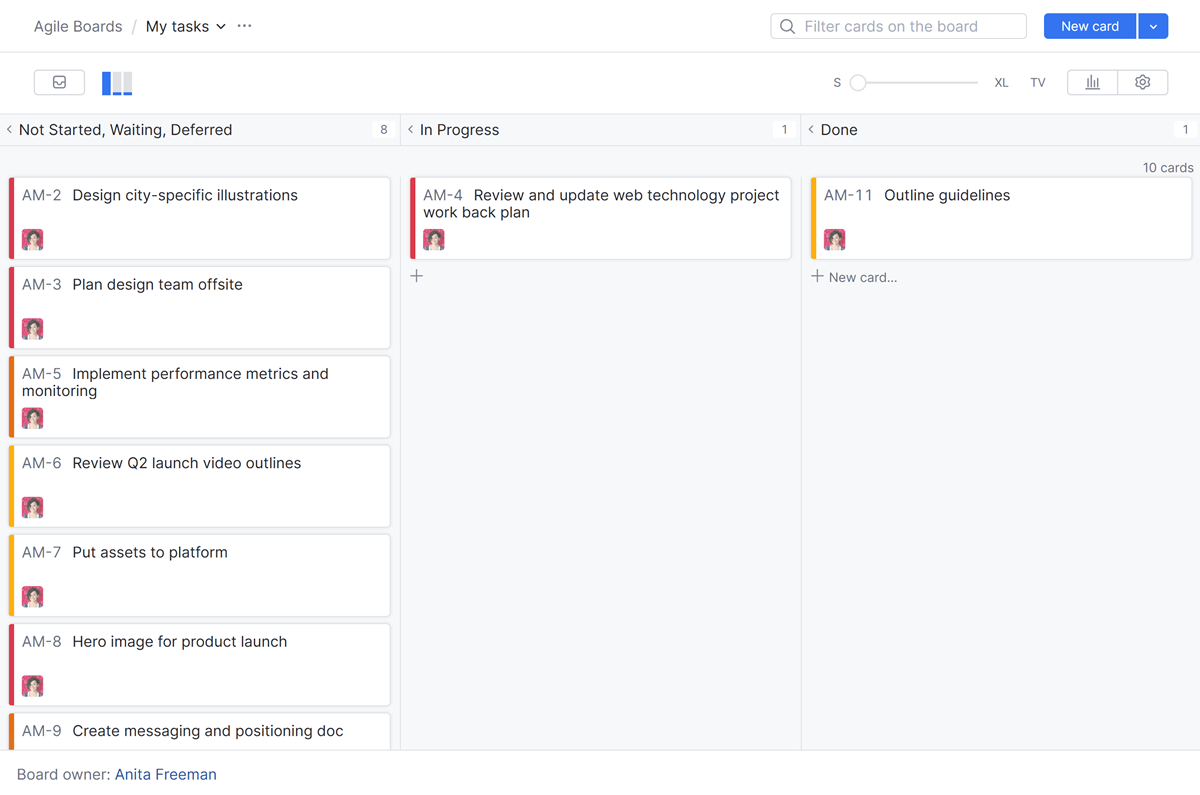1200x795 pixels.
Task: Open the board backlog panel icon
Action: [x=59, y=82]
